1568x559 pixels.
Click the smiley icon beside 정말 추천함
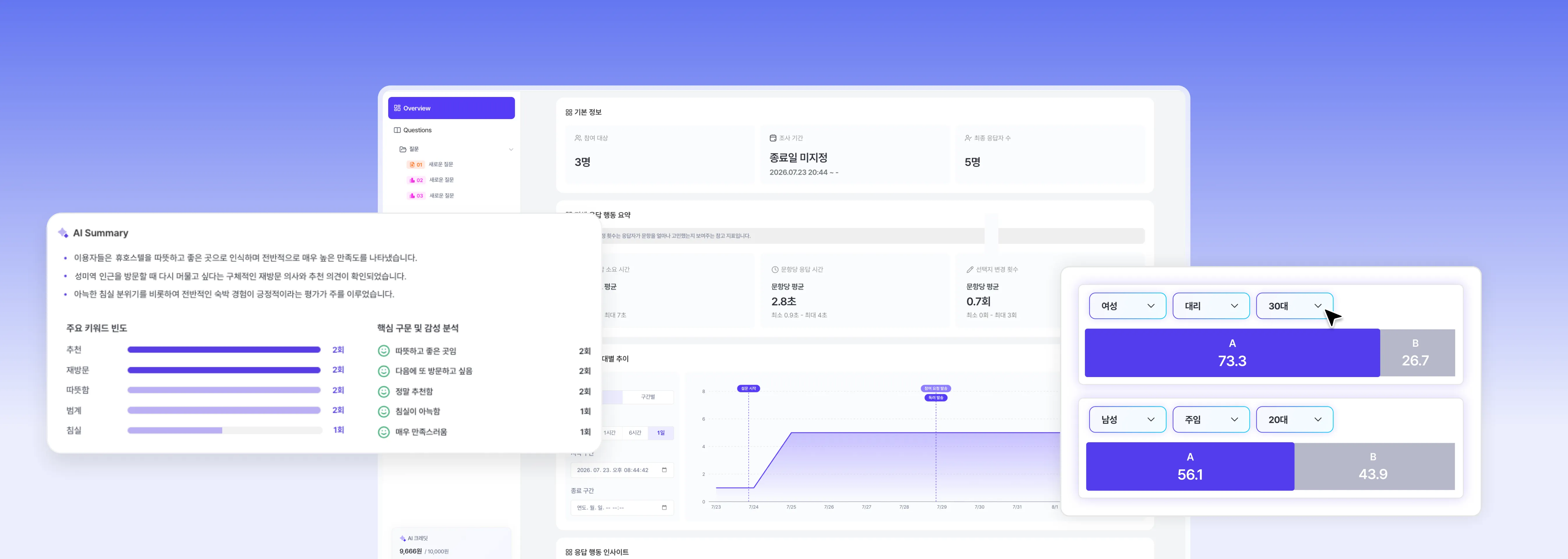coord(384,392)
